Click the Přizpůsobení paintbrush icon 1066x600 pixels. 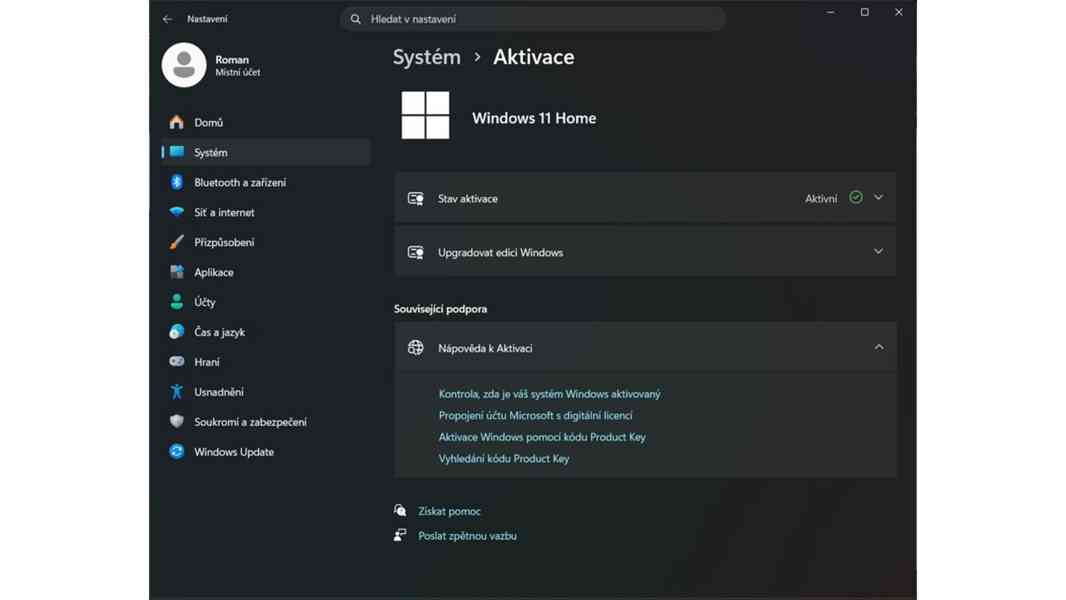[177, 242]
